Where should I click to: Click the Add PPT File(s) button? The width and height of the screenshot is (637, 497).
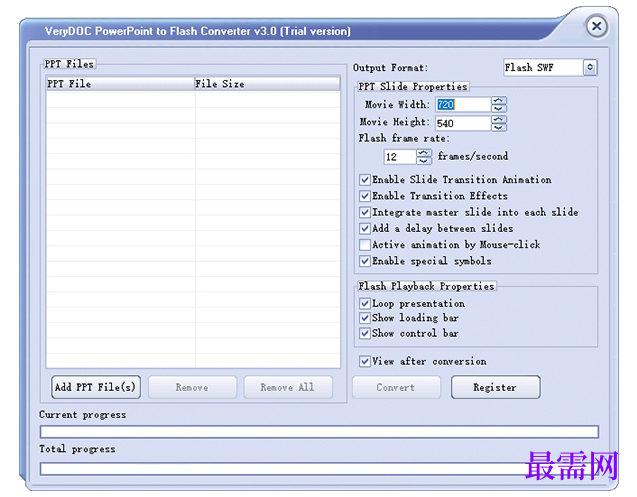(96, 387)
